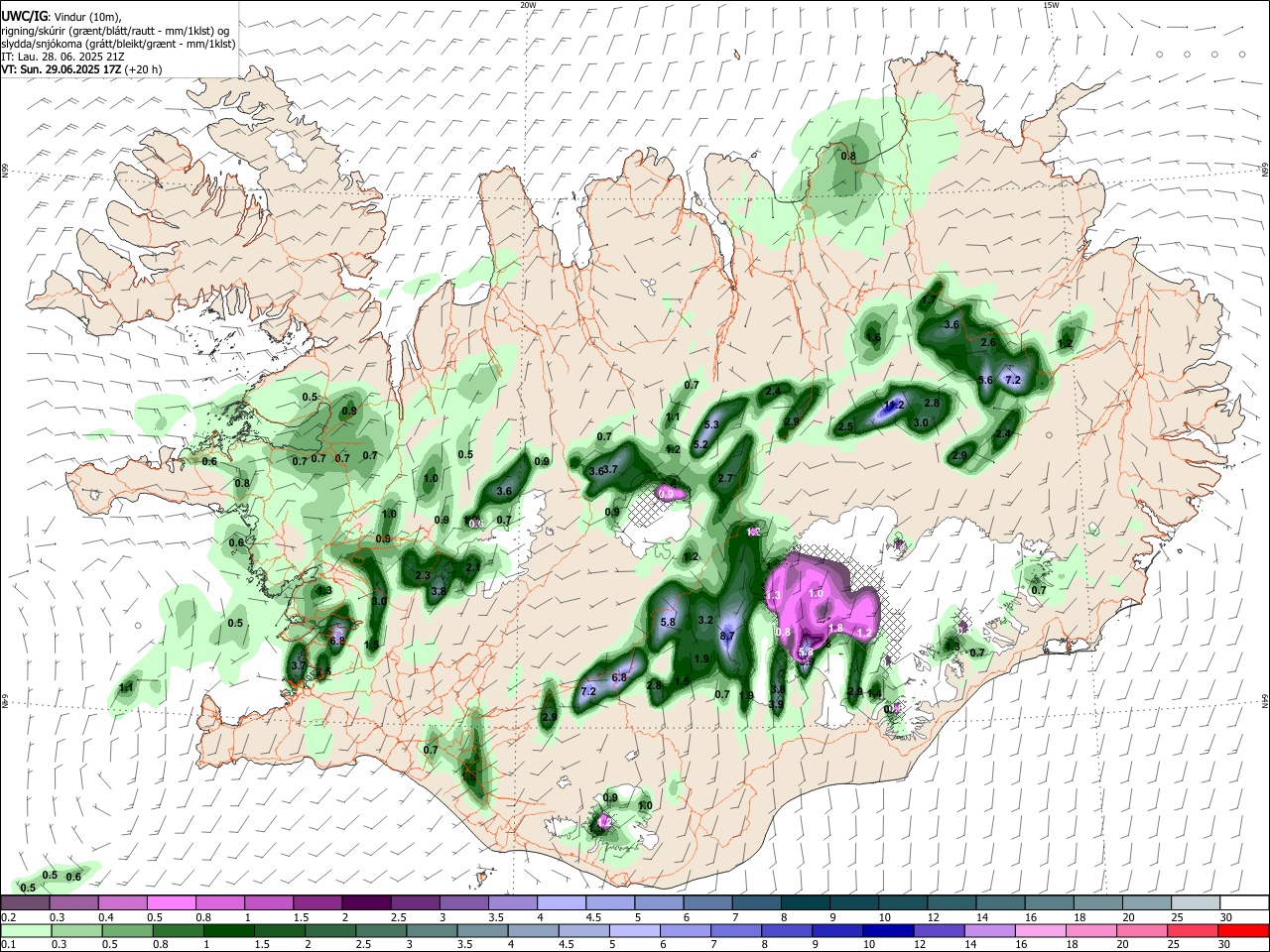Click the 'VT: Sun. 29.06.2025 17Z (+20 h)' line

click(x=81, y=69)
